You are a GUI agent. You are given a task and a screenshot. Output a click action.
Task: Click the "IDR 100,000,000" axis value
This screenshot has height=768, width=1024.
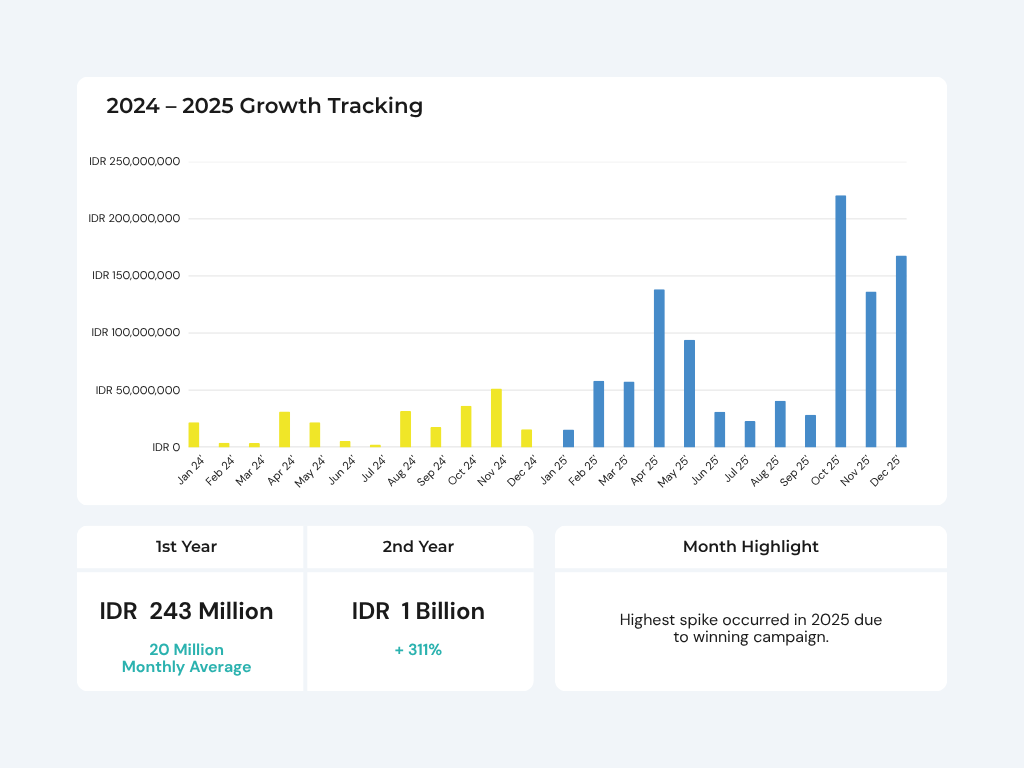[x=136, y=332]
